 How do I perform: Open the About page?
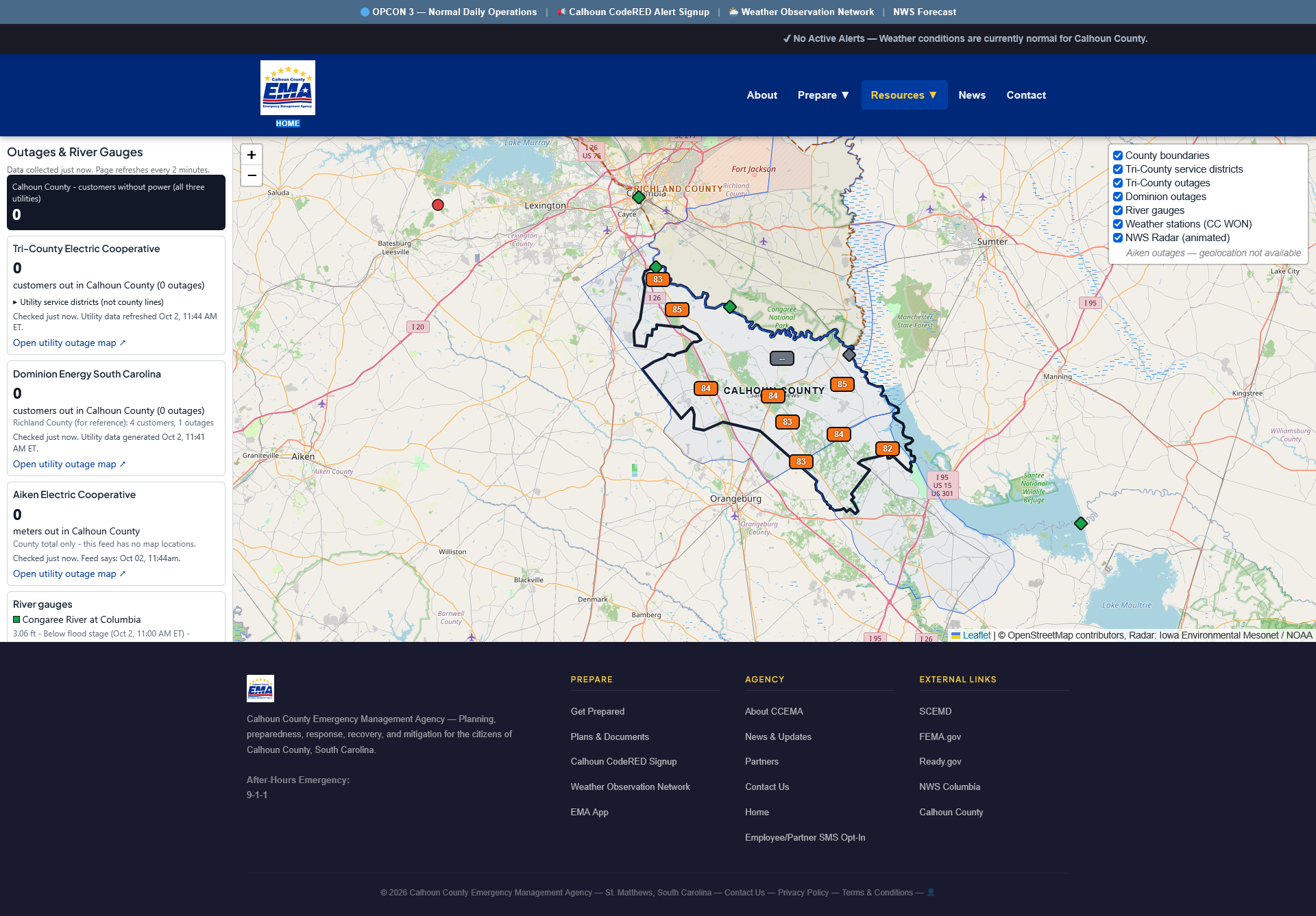coord(761,95)
